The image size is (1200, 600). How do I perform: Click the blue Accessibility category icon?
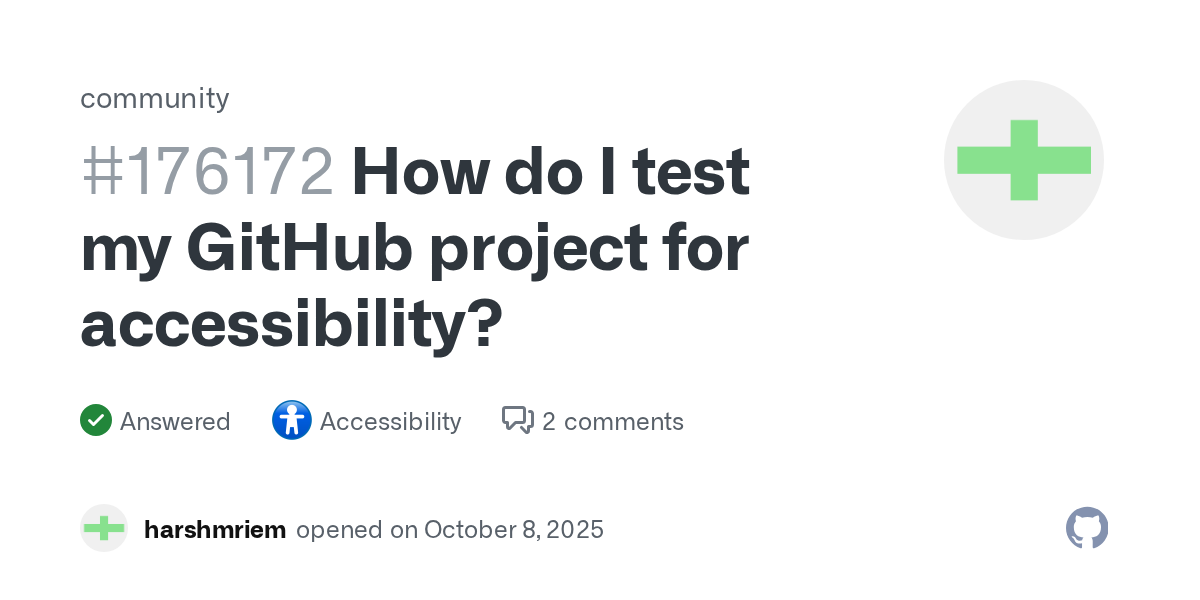(x=291, y=421)
